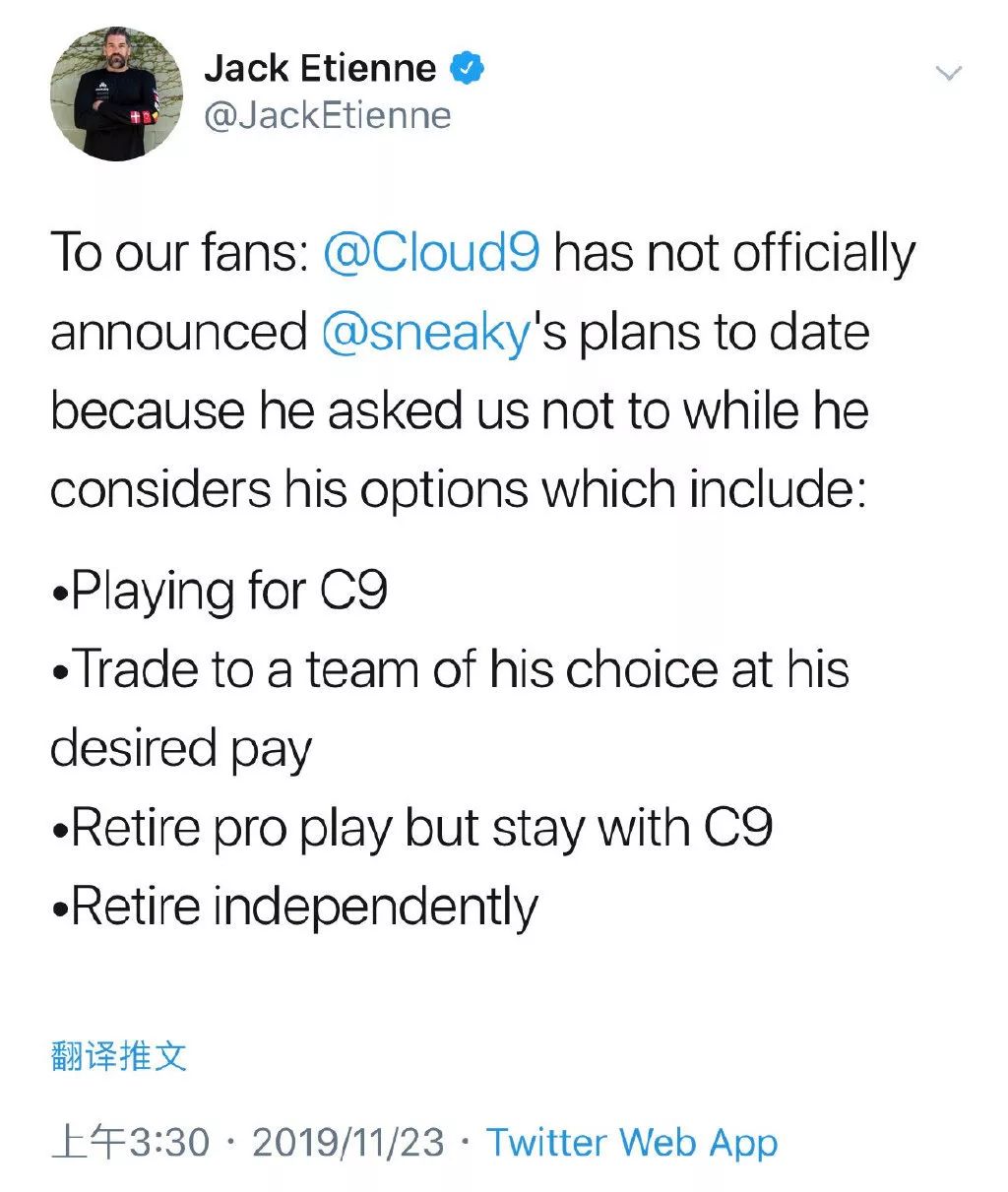Screen dimensions: 1008x1192
Task: Click the Jack Etienne display name
Action: 320,69
